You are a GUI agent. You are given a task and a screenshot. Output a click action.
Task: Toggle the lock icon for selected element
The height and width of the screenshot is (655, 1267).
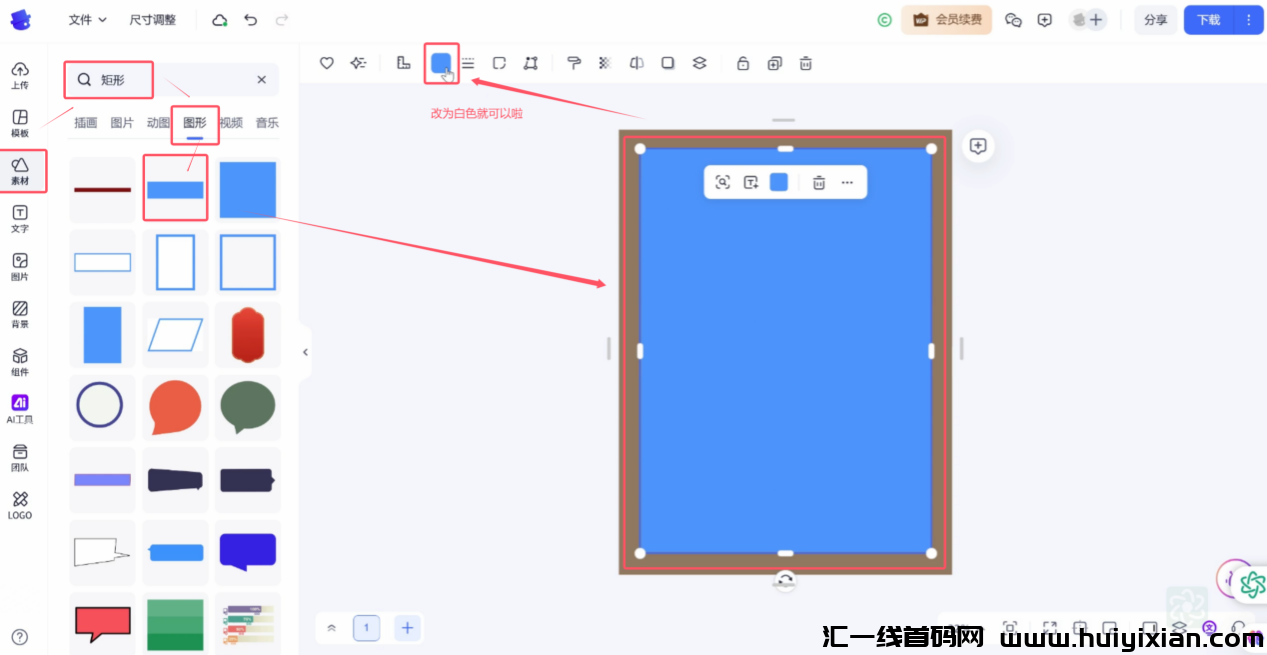coord(743,63)
